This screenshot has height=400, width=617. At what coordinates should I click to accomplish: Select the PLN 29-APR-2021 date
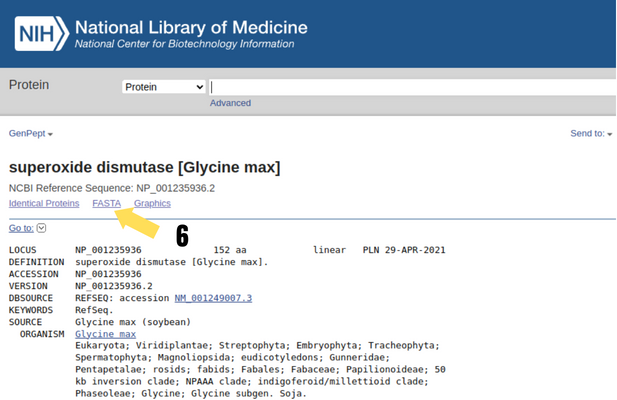[404, 250]
